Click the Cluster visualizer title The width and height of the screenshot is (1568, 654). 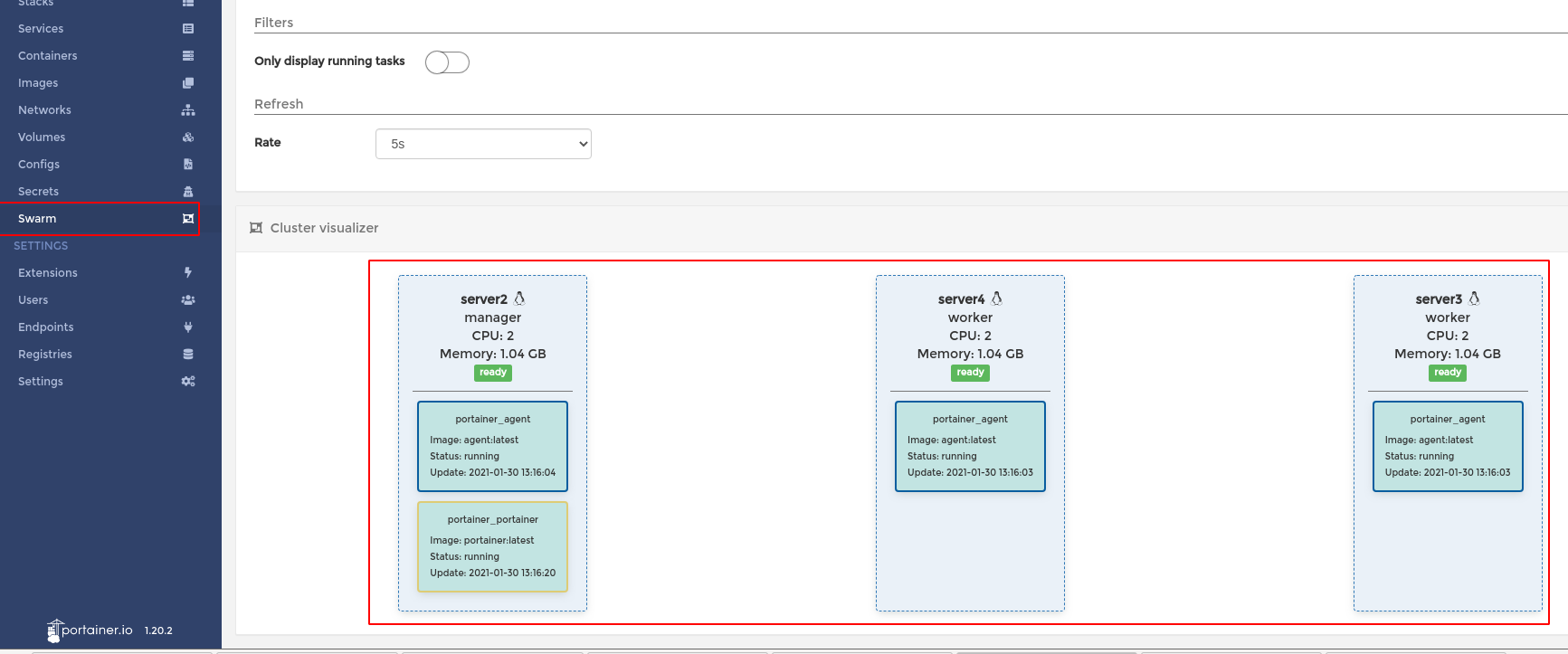click(x=325, y=228)
